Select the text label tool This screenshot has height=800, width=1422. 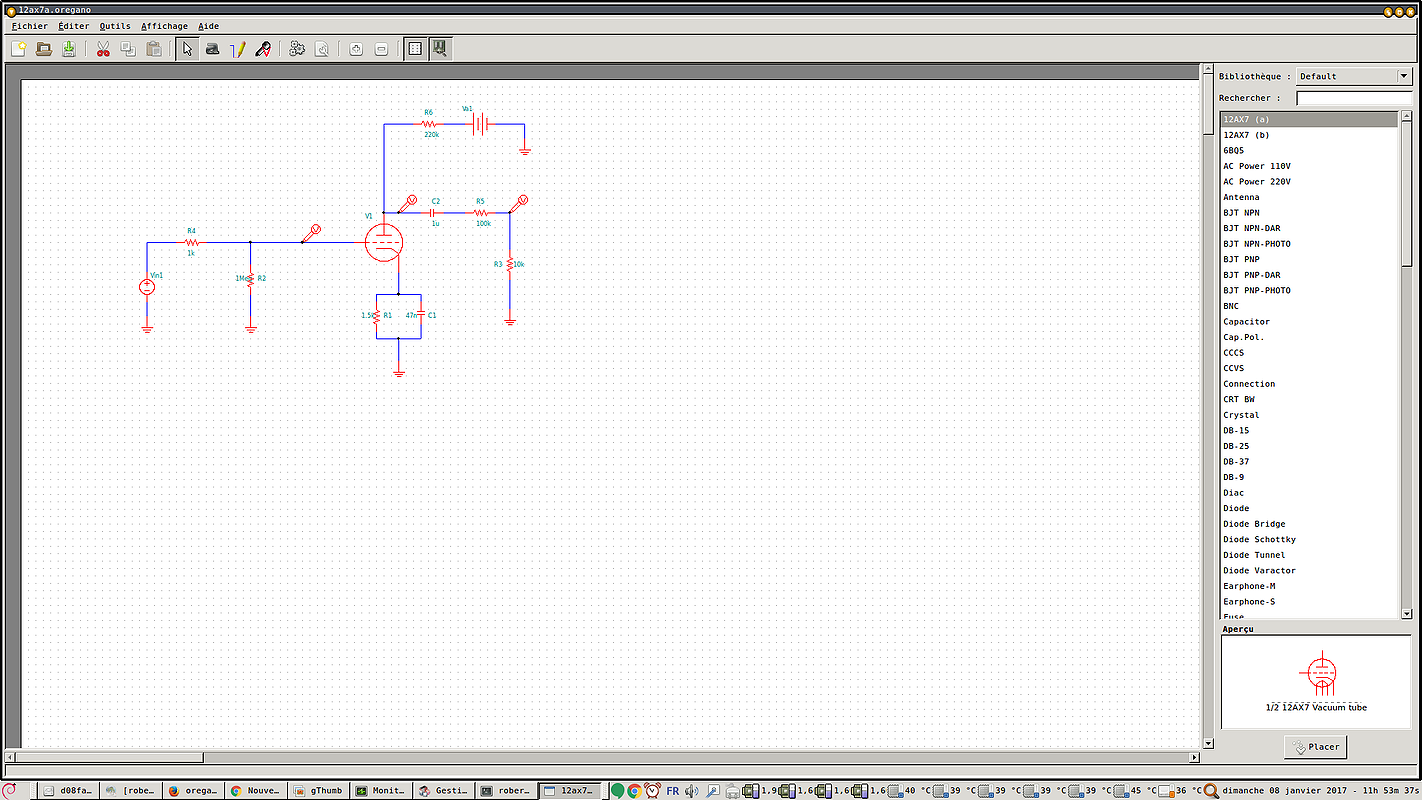pos(212,49)
